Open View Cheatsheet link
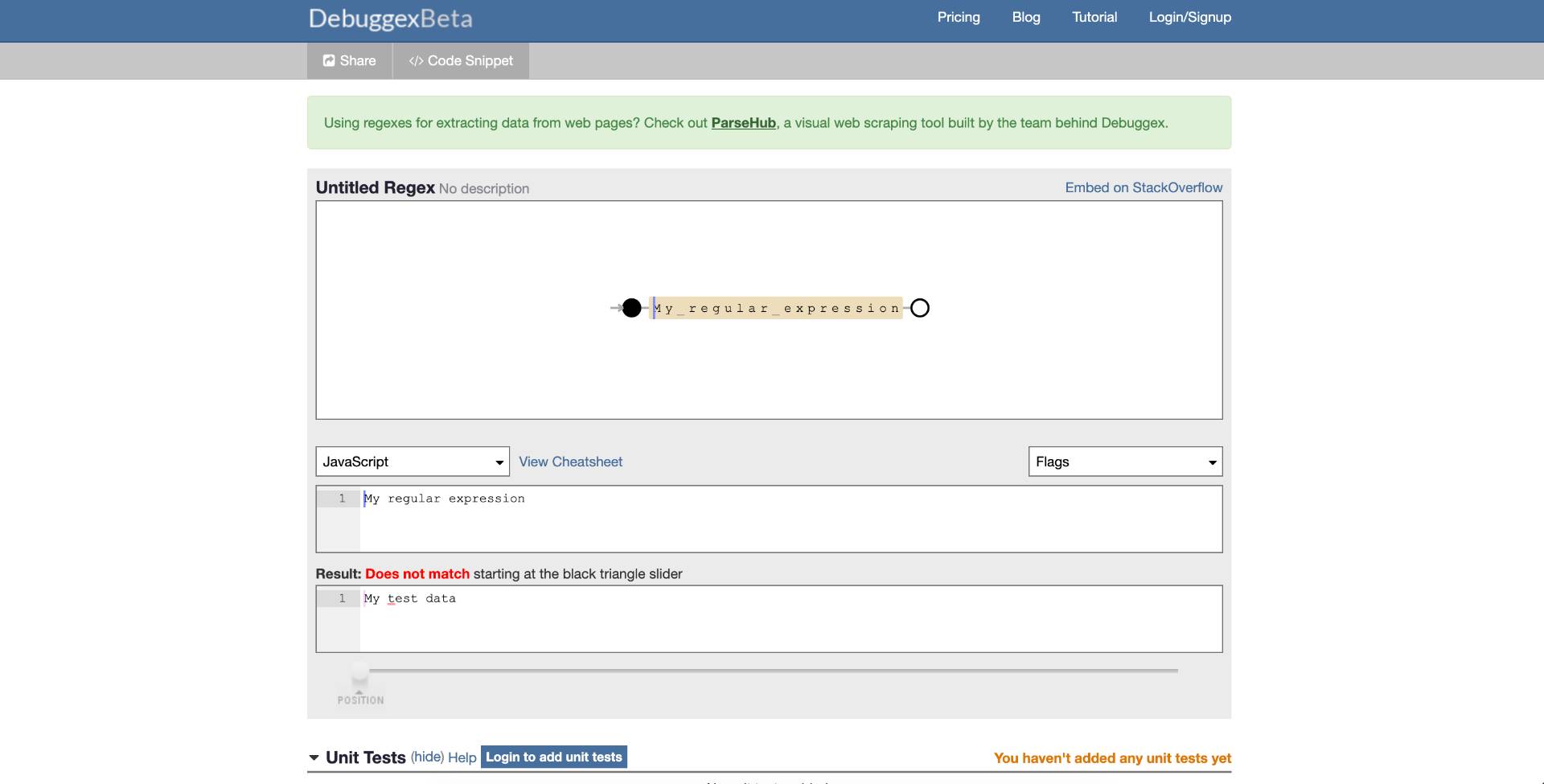Viewport: 1544px width, 784px height. pos(570,462)
